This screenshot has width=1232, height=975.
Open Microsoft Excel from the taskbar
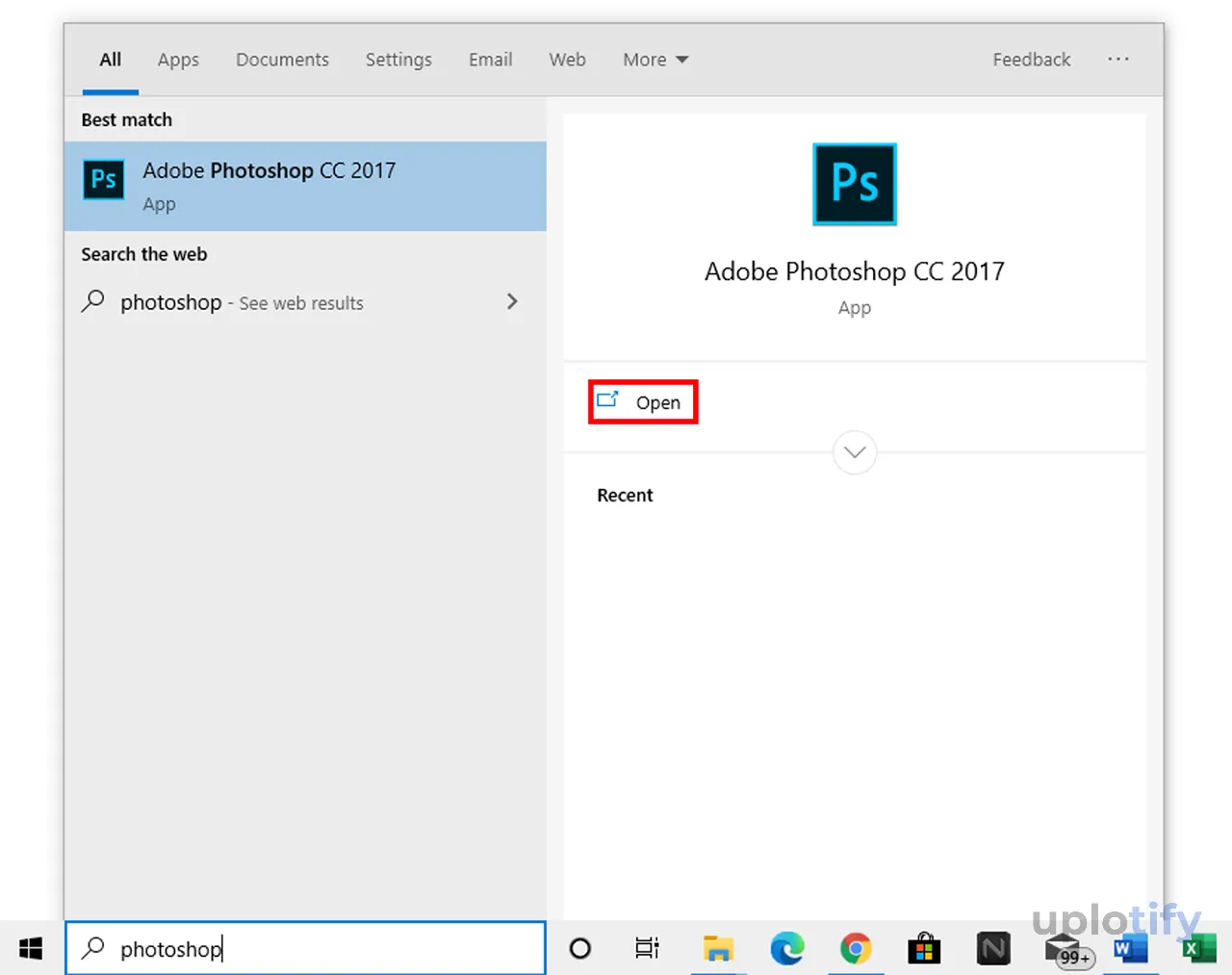click(1199, 949)
